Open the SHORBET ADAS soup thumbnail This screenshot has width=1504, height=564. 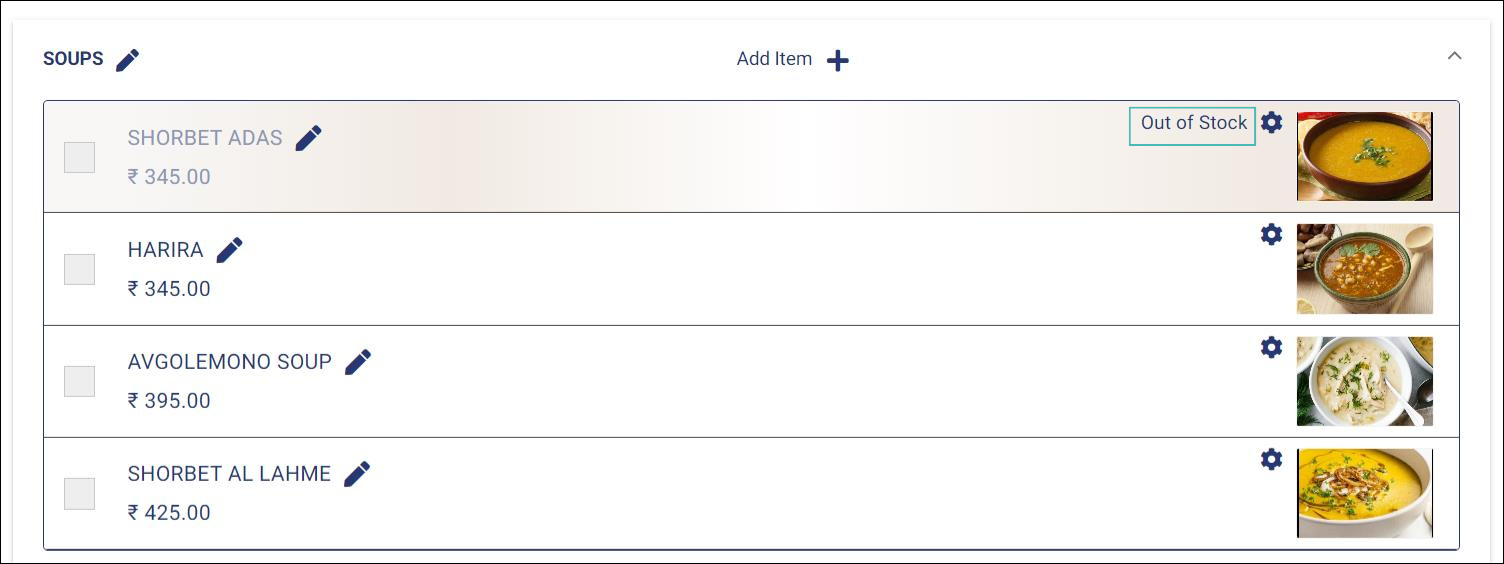(1365, 156)
